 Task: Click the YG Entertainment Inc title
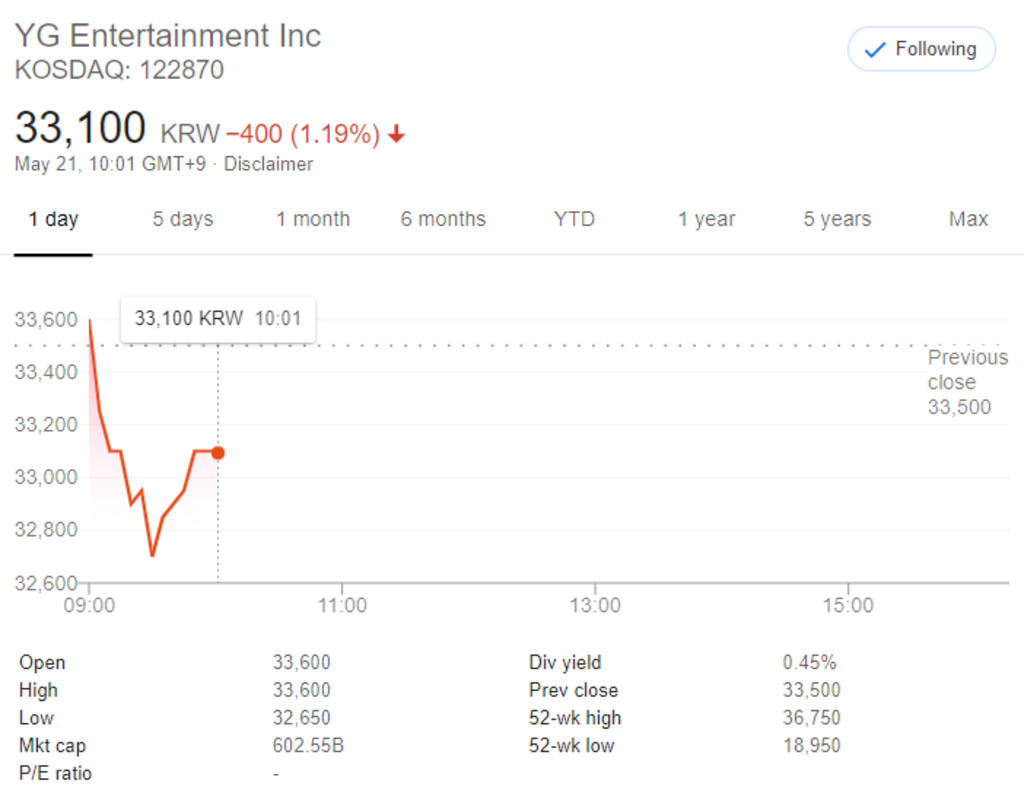pyautogui.click(x=168, y=36)
